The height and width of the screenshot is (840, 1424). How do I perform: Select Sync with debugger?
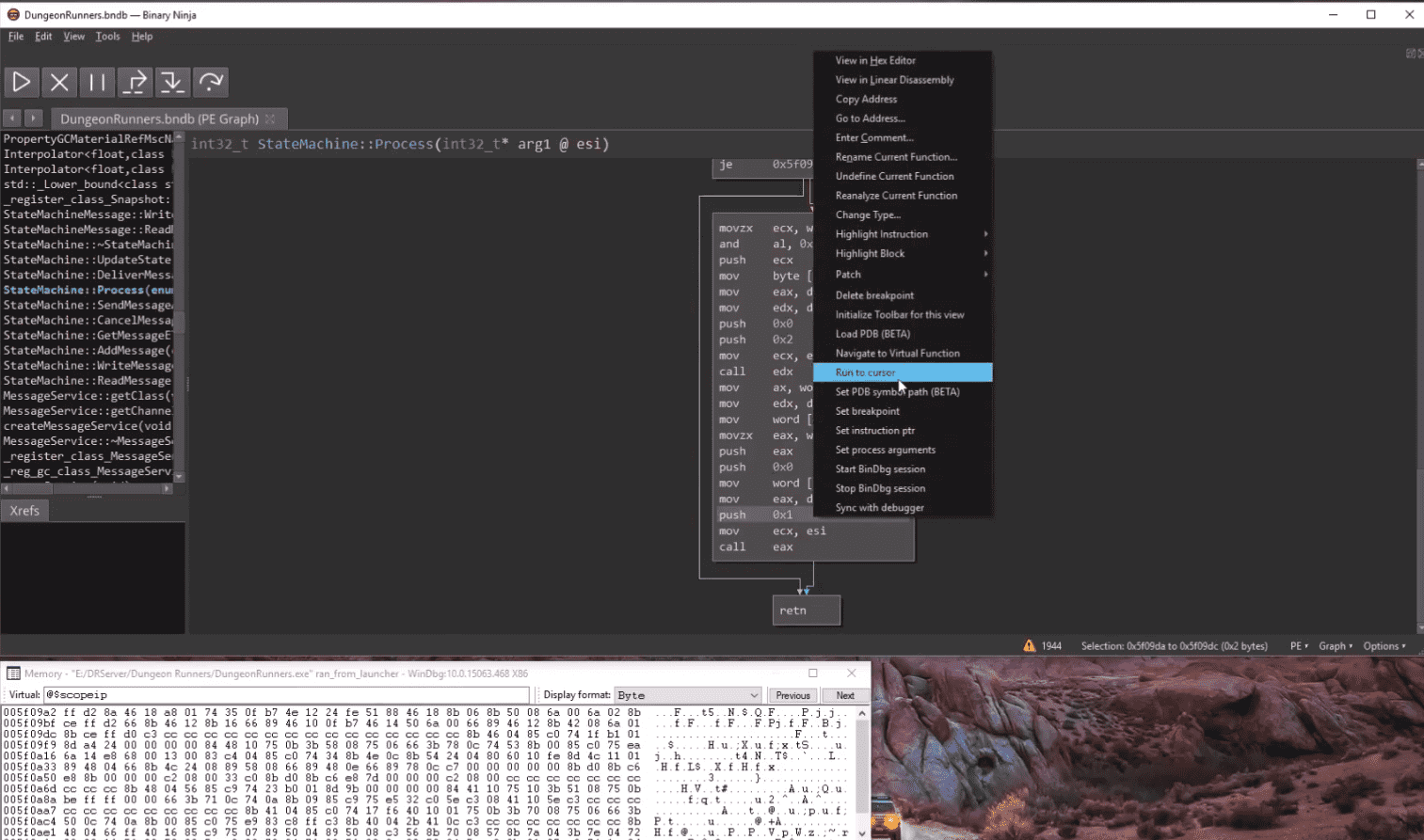(x=903, y=507)
